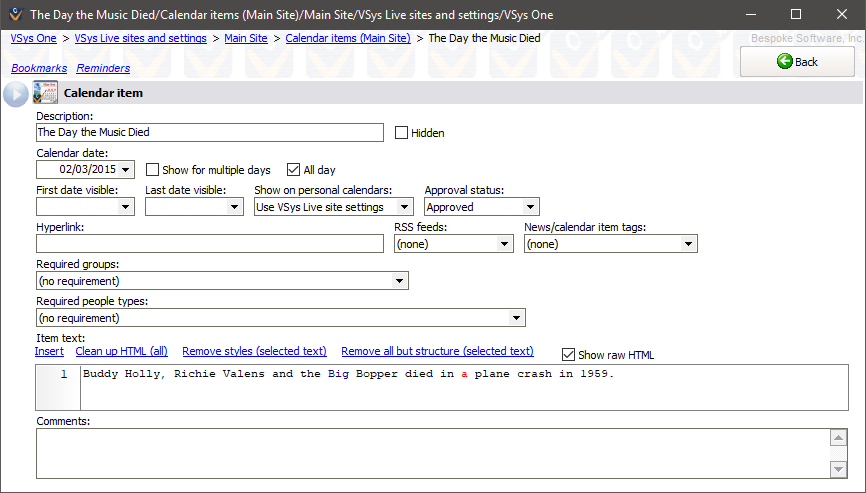
Task: Open the Bookmarks link
Action: coord(39,68)
